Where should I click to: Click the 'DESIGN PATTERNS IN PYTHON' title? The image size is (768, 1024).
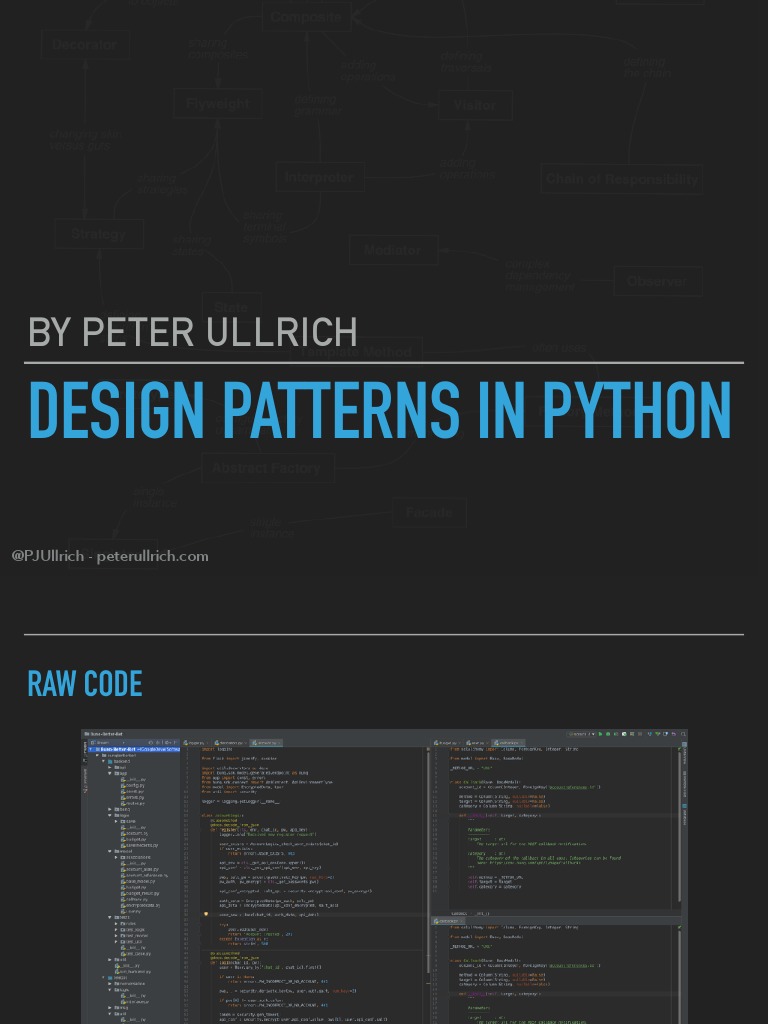coord(380,411)
